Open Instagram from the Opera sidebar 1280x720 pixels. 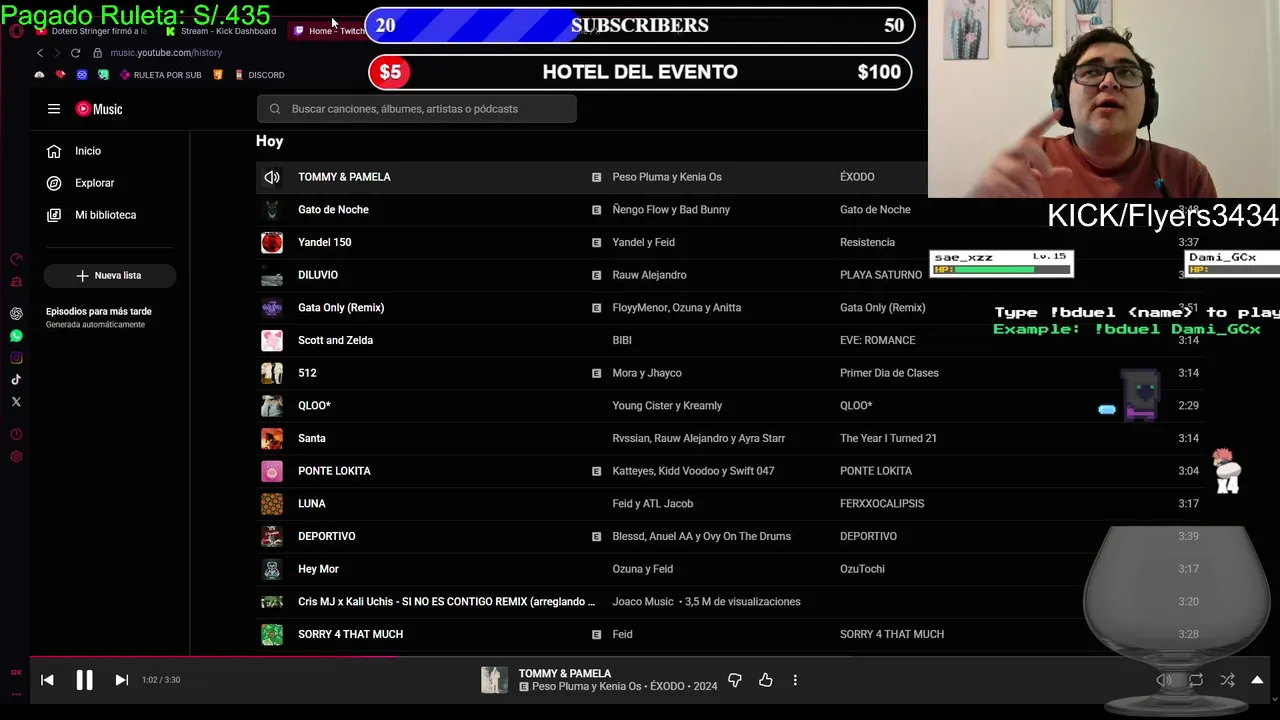pyautogui.click(x=16, y=358)
